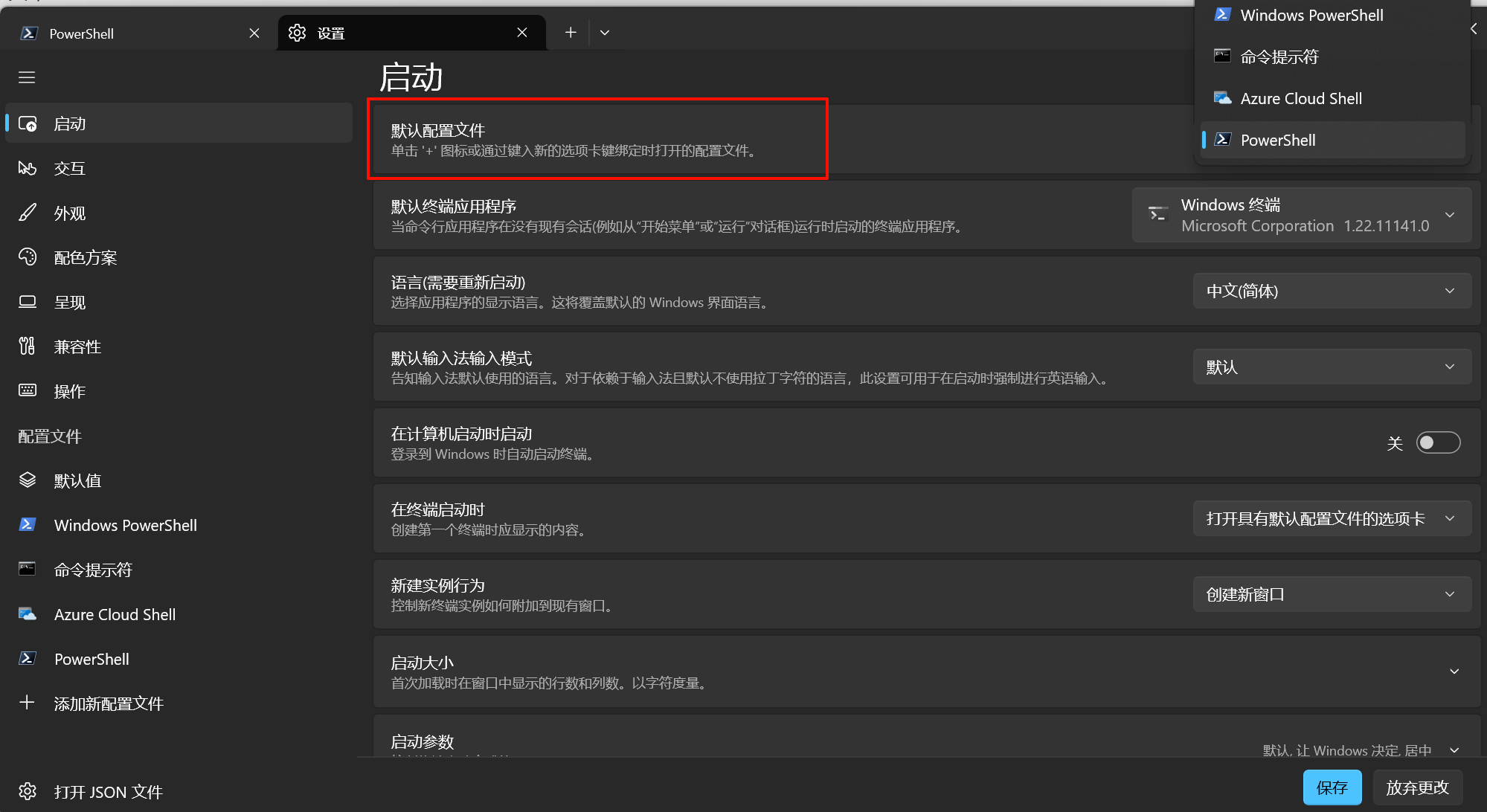The height and width of the screenshot is (812, 1487).
Task: Switch to the 设置 tab
Action: pyautogui.click(x=412, y=33)
